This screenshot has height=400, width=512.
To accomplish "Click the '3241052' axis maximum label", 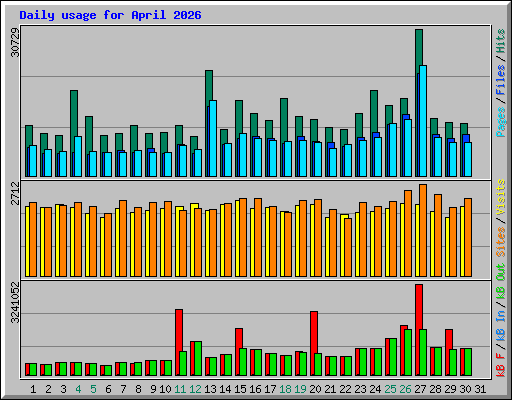I will coord(15,303).
